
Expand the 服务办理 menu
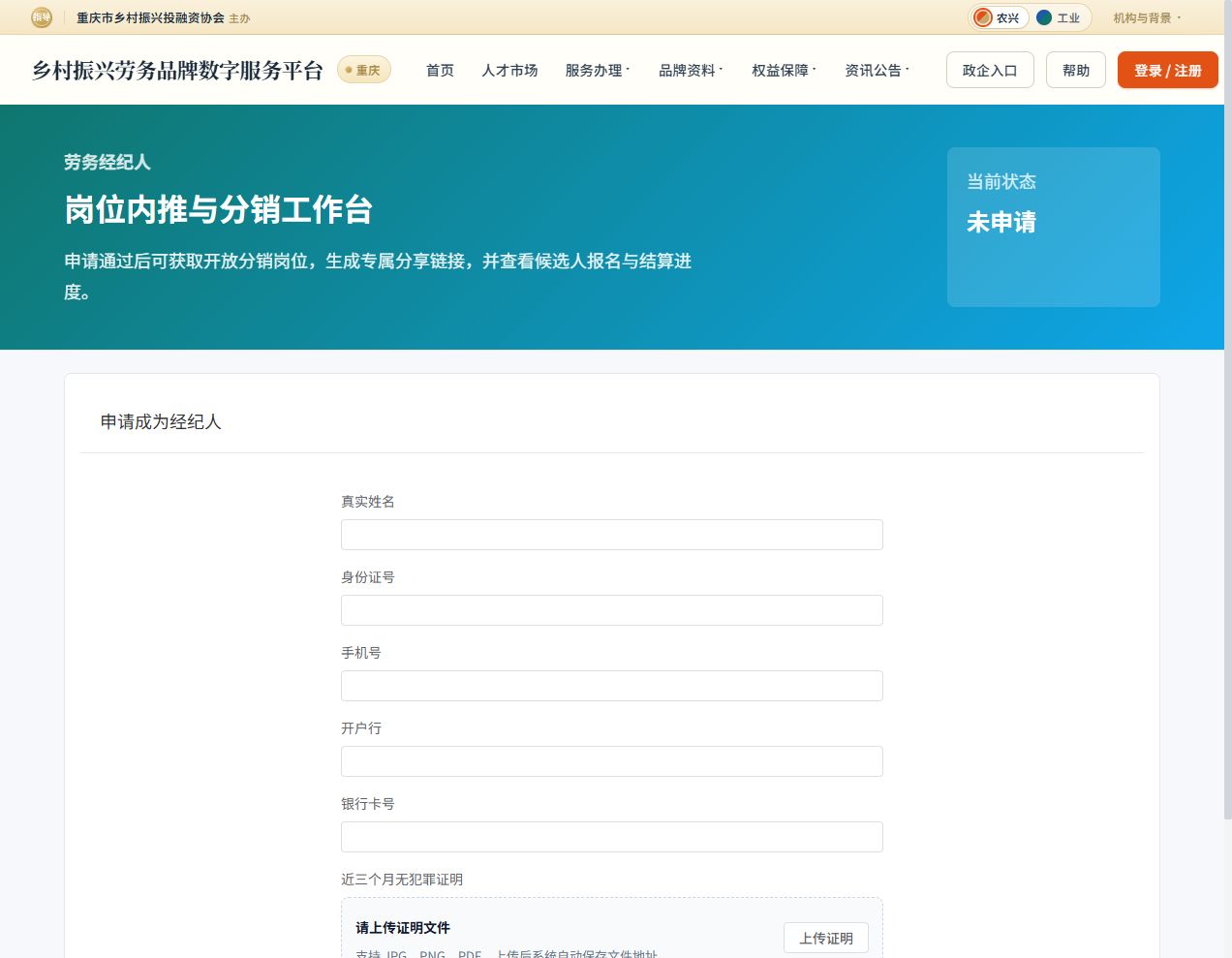(598, 70)
